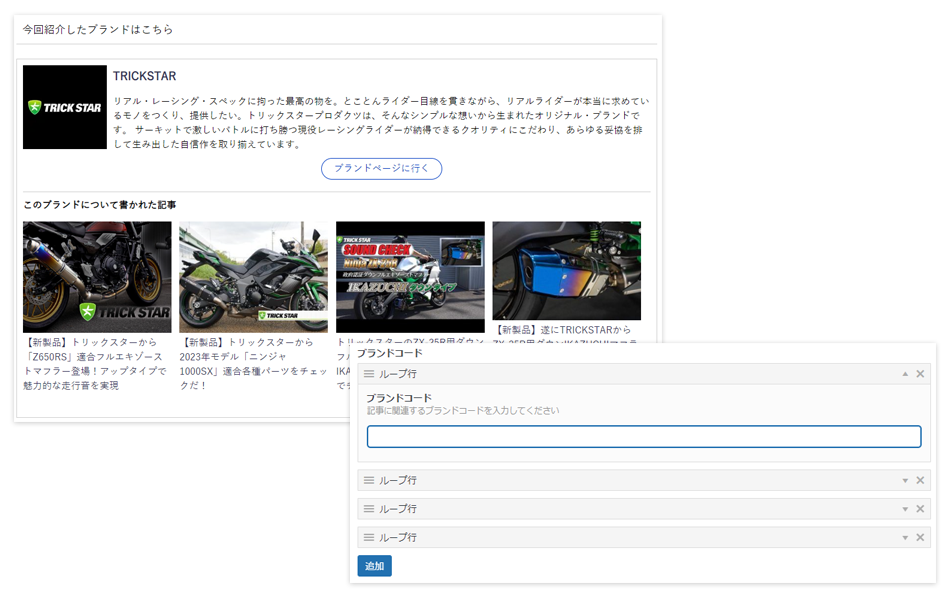Screen dimensions: 950x600
Task: Expand the second ループ行 with its down arrow
Action: tap(905, 480)
